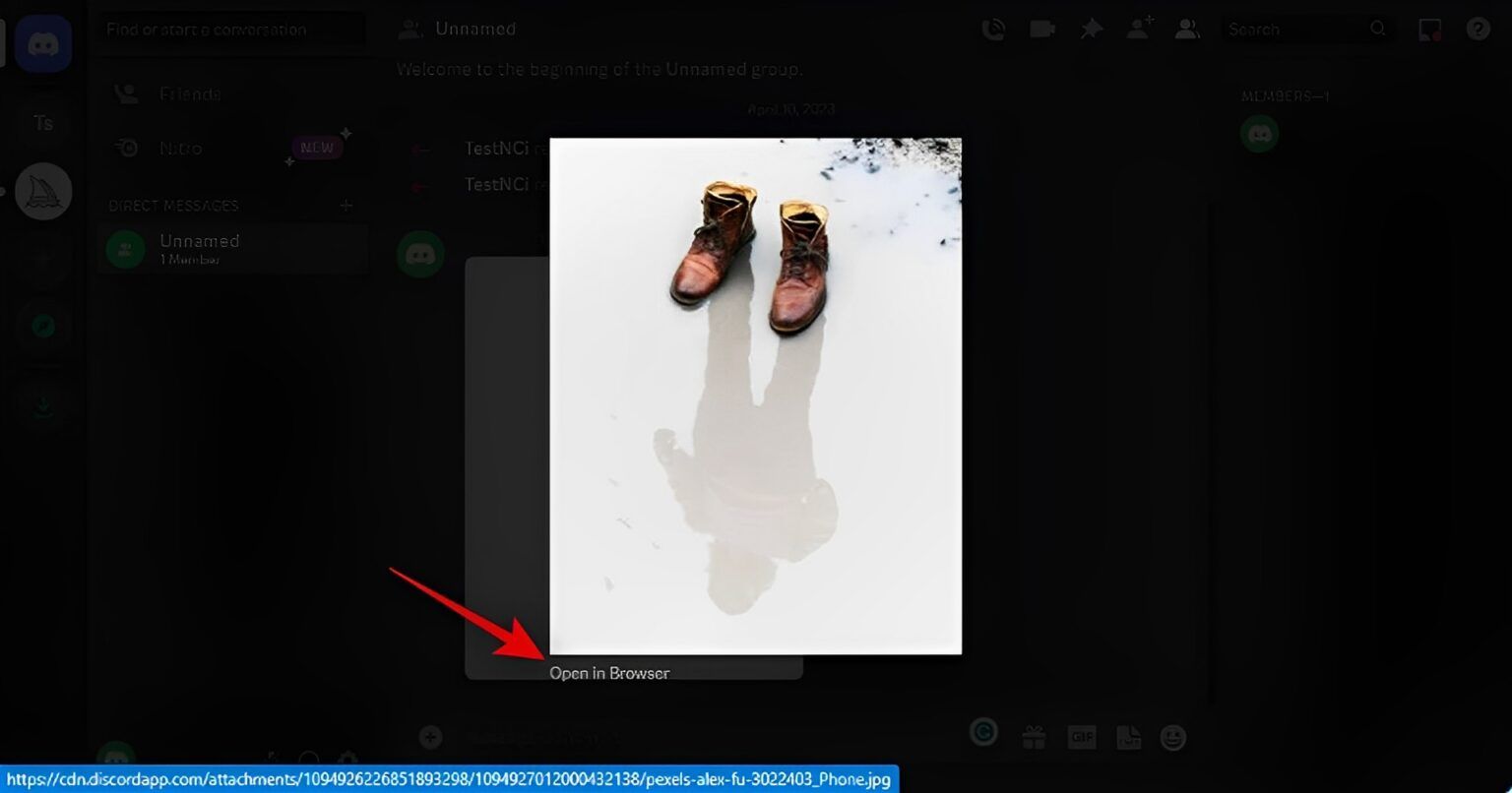Open your Discord inbox

coord(1429,29)
